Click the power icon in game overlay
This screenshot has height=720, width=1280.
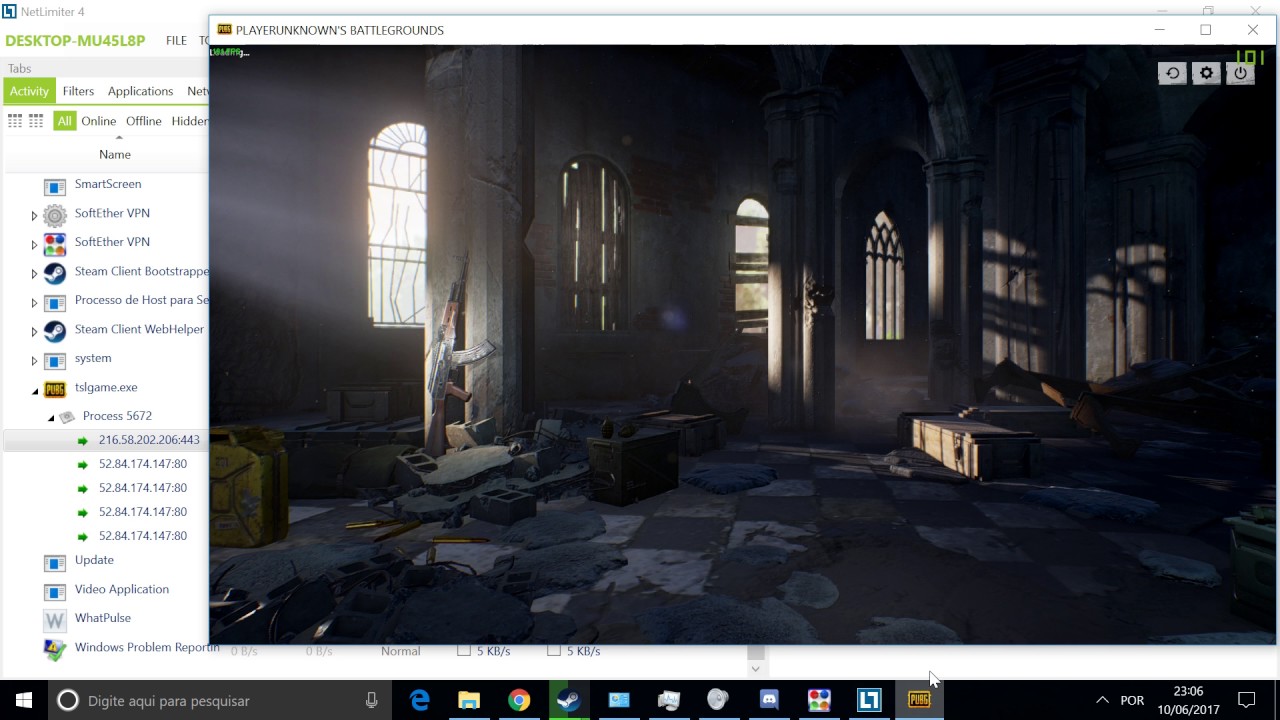[x=1240, y=73]
